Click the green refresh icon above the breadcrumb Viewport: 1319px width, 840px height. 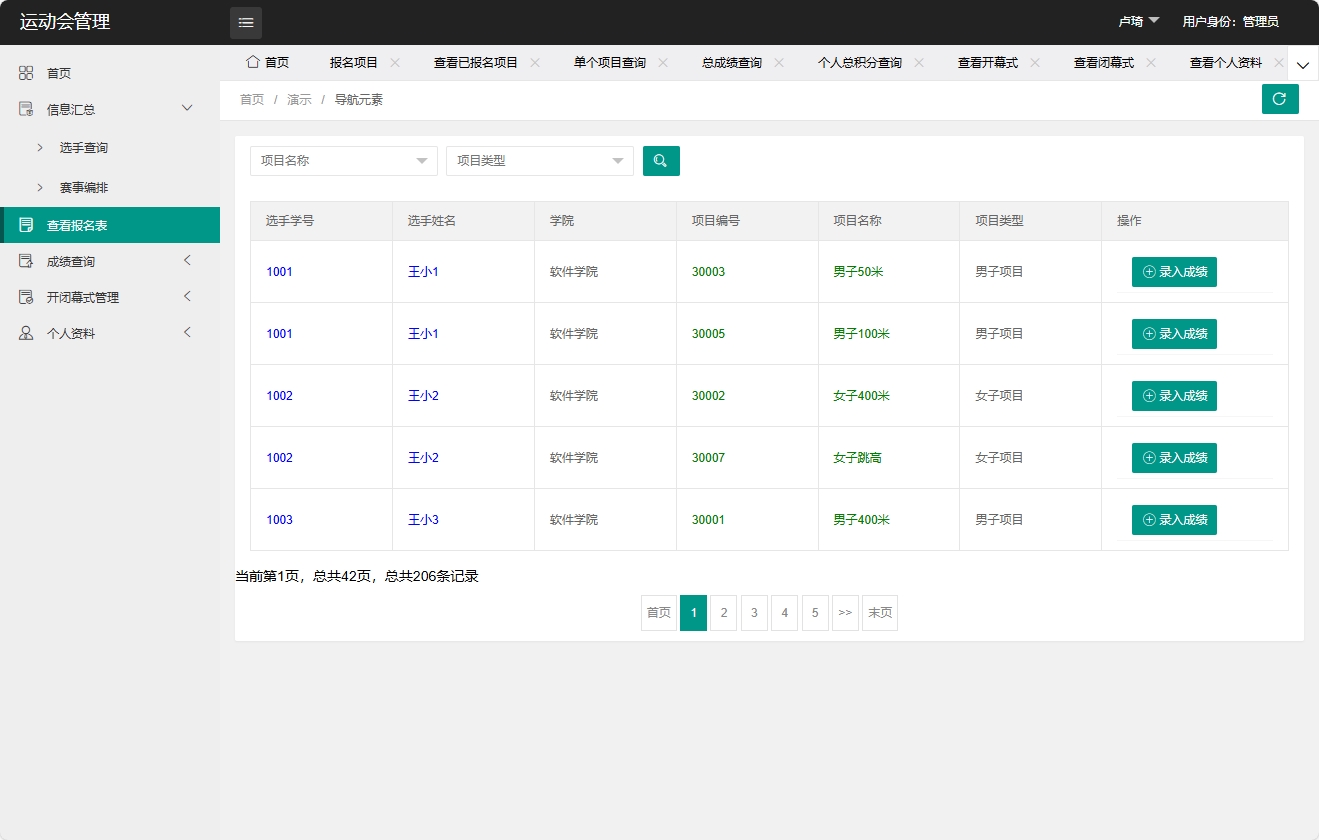(x=1280, y=99)
